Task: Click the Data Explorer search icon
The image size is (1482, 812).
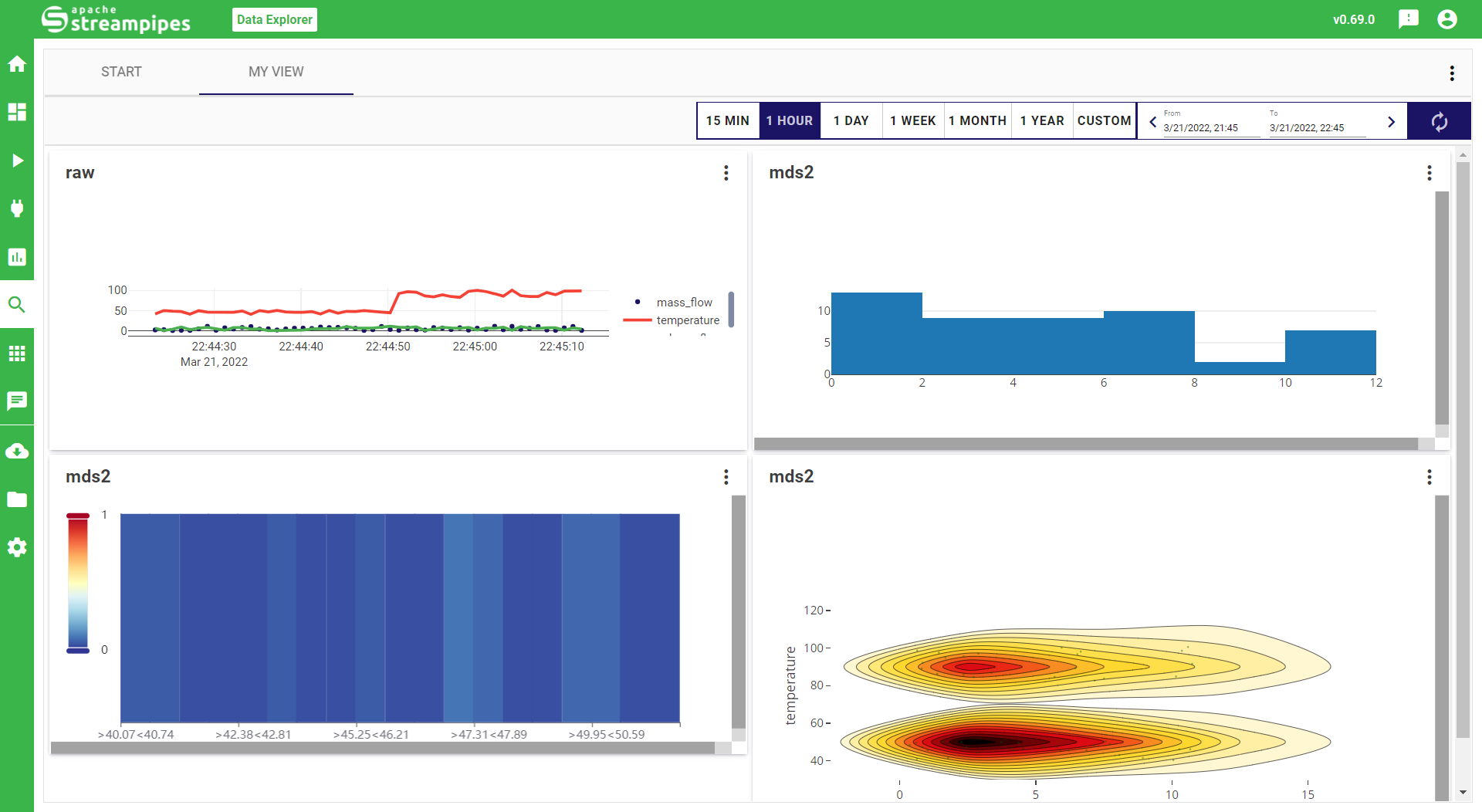Action: (17, 305)
